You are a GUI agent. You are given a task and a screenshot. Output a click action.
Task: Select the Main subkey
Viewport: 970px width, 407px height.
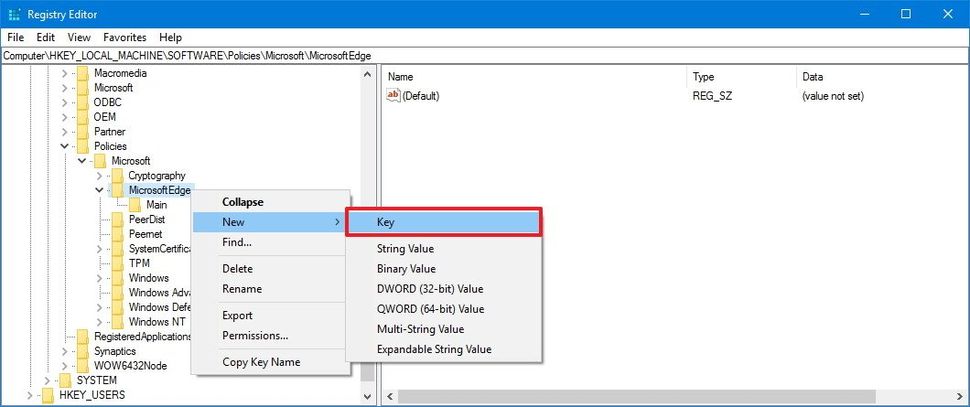(x=157, y=205)
